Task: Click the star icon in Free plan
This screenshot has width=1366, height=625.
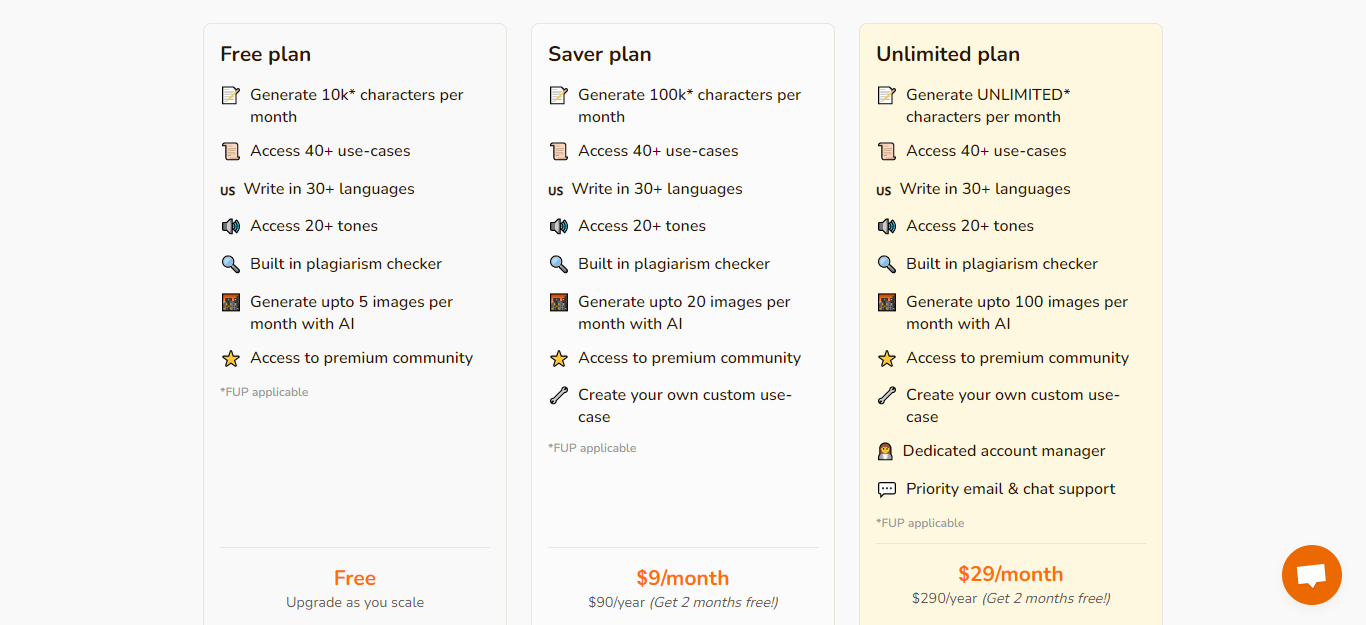Action: (x=231, y=358)
